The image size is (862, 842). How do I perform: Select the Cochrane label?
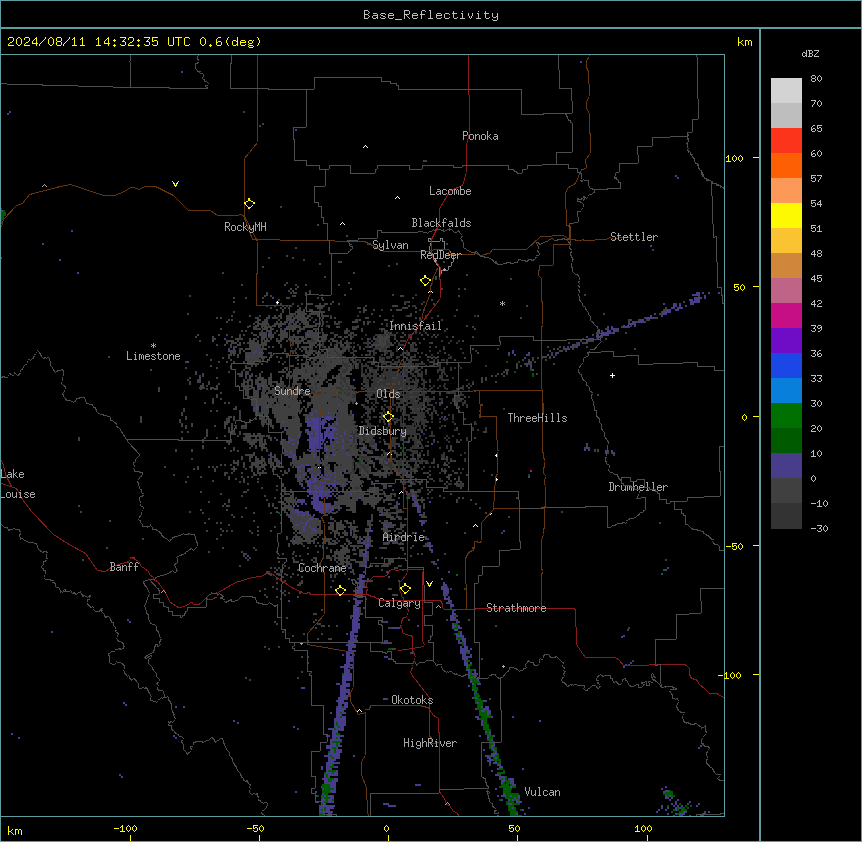(x=322, y=568)
